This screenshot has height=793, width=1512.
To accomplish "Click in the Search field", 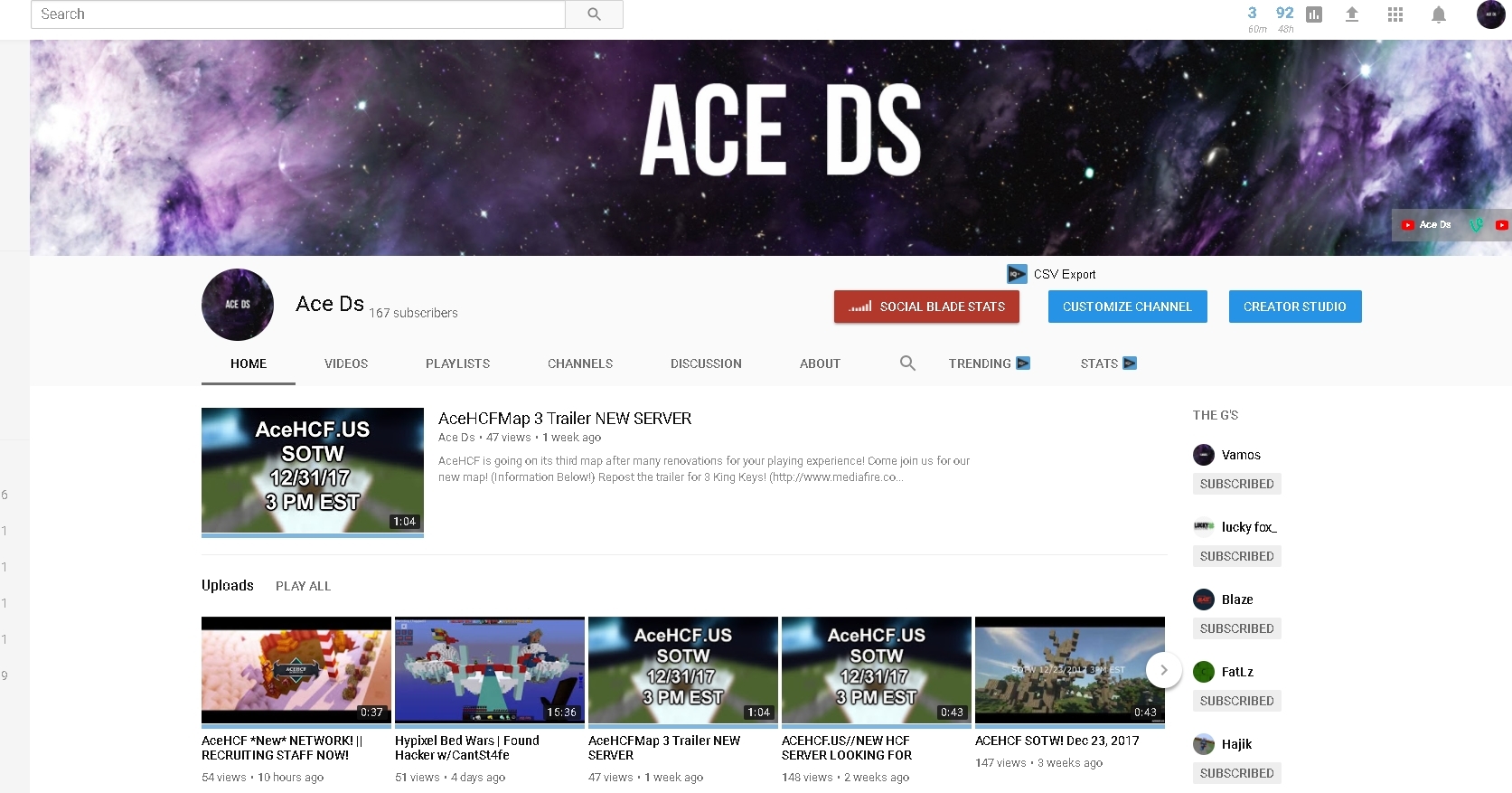I will (x=298, y=14).
